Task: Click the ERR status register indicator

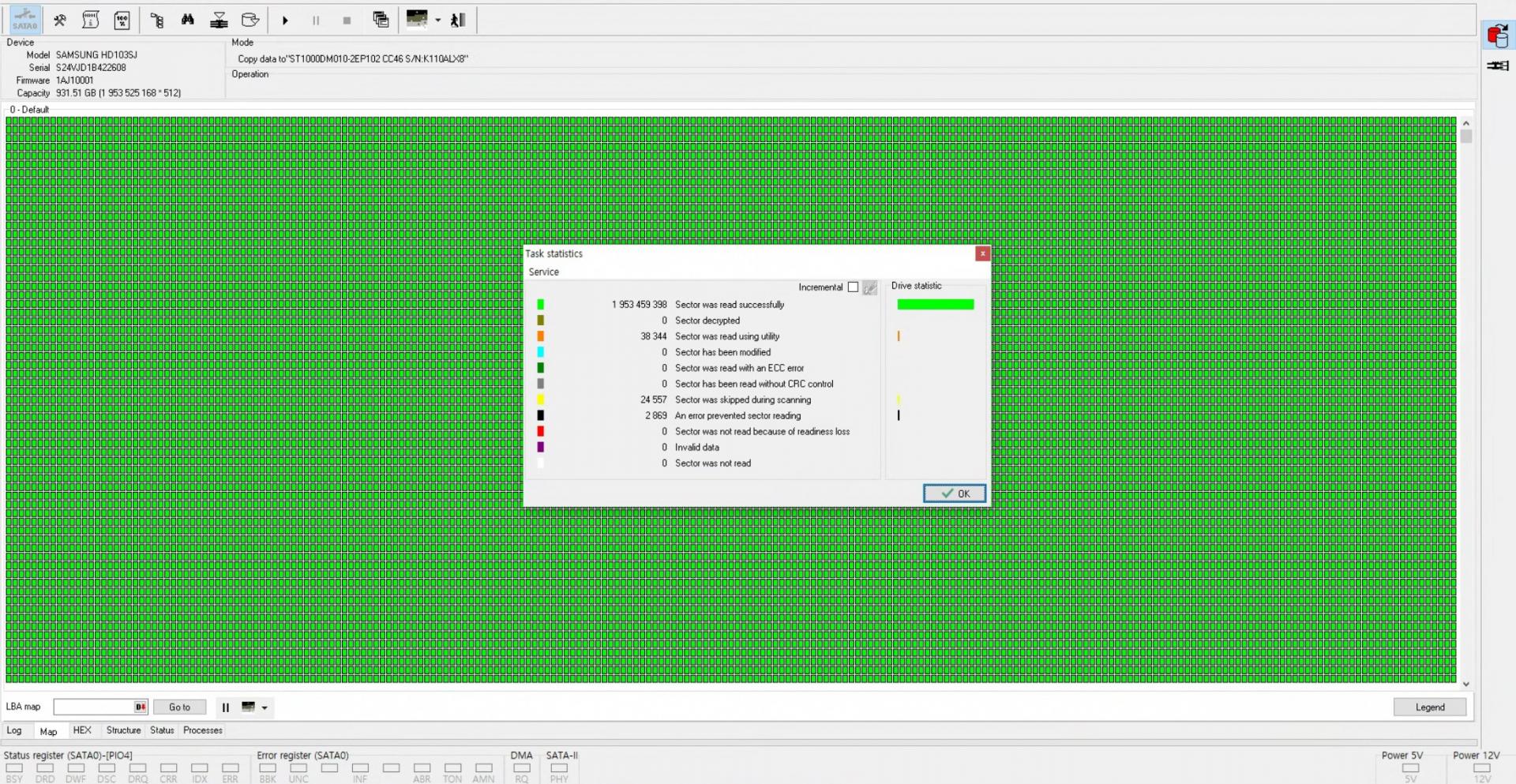Action: (231, 767)
